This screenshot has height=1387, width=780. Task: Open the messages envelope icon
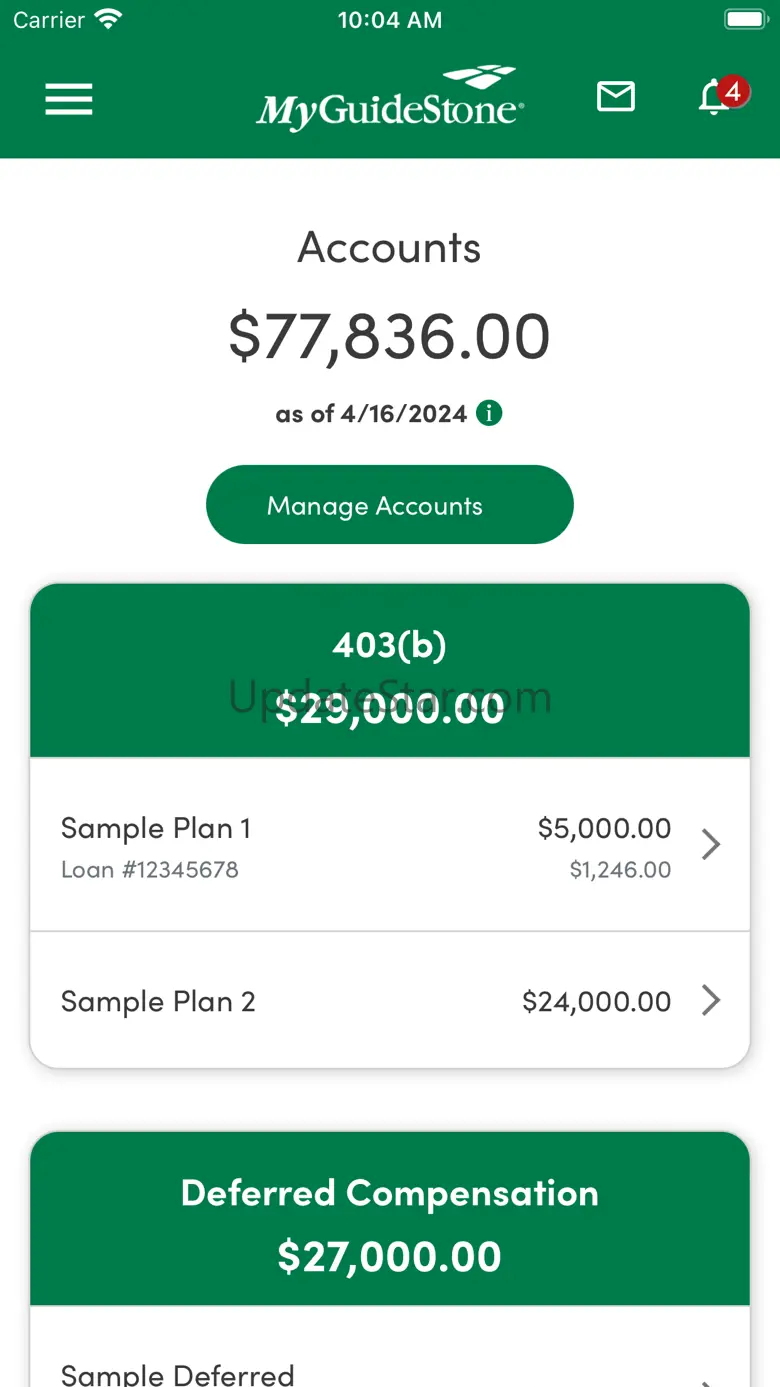point(615,97)
